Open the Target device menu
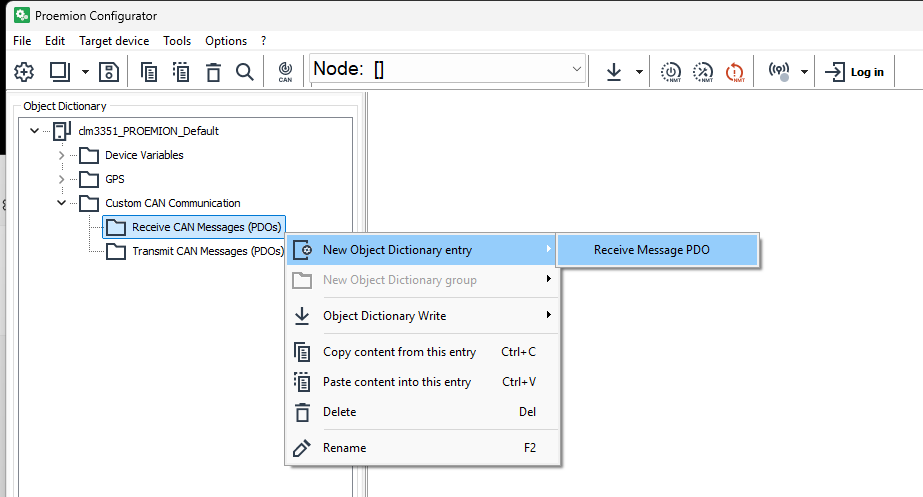 click(114, 41)
